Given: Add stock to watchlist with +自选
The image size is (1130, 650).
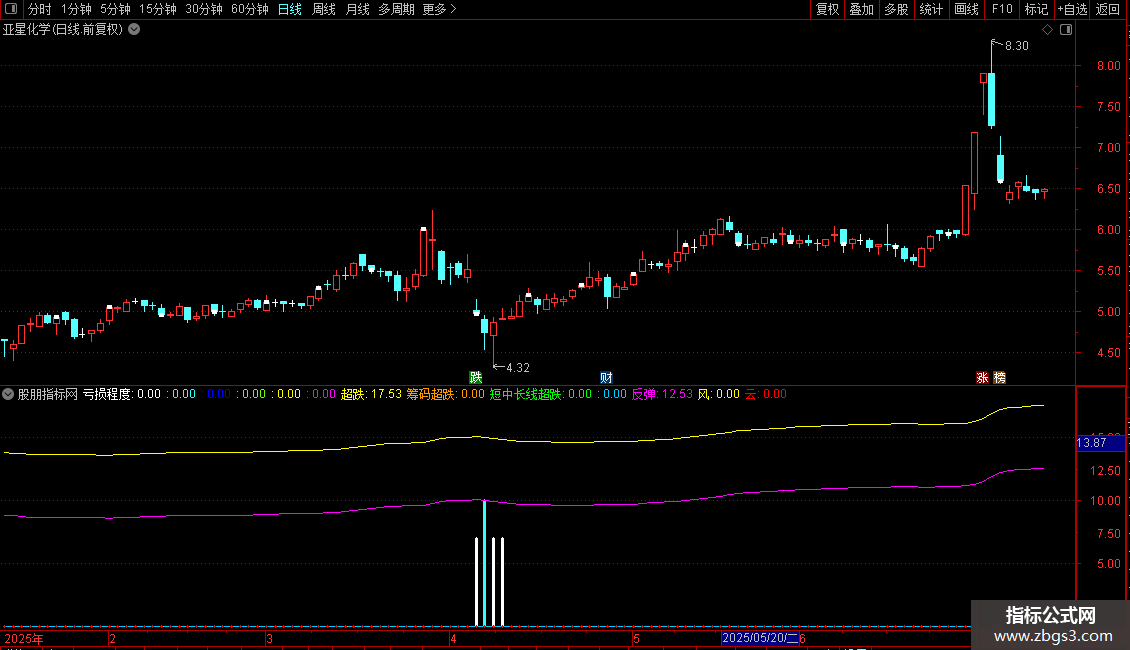Looking at the screenshot, I should click(1072, 9).
